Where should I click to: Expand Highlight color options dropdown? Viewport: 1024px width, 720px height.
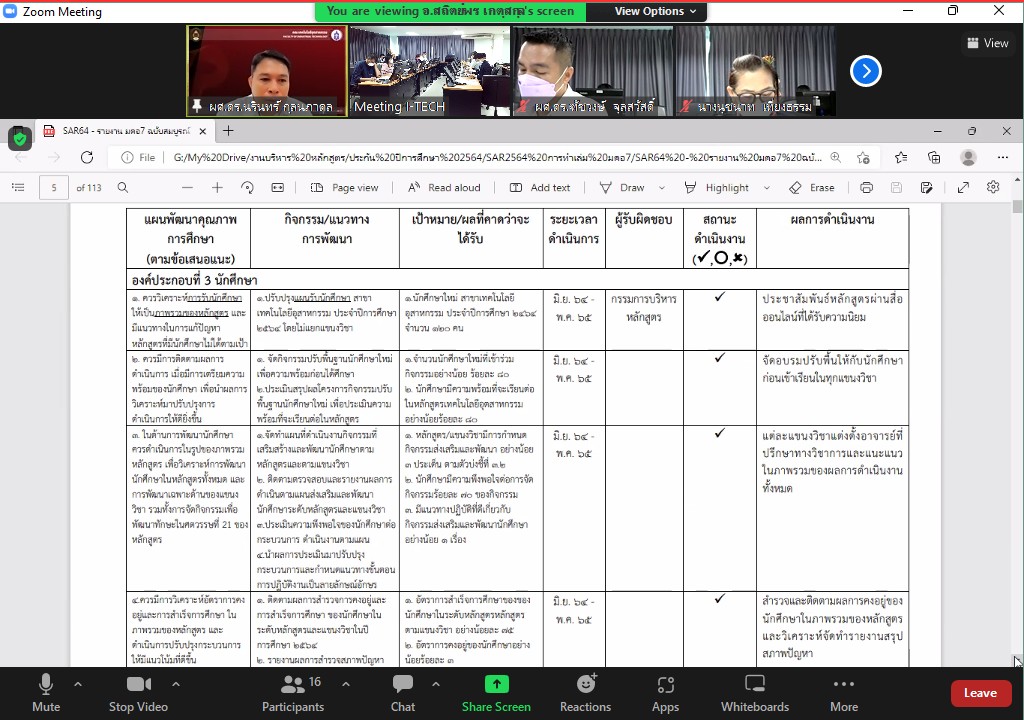pyautogui.click(x=767, y=188)
